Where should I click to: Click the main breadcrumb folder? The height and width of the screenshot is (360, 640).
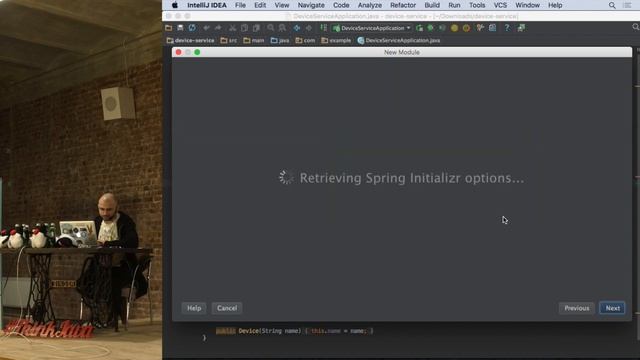point(254,40)
